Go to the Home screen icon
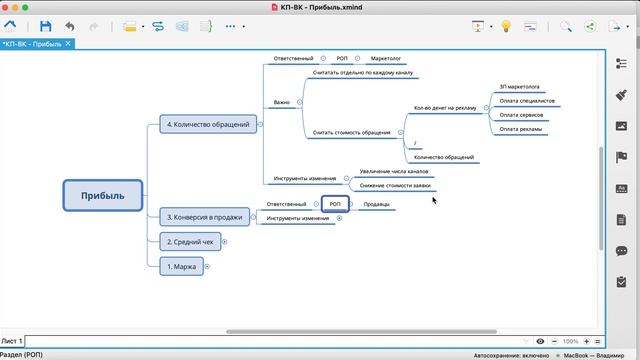The image size is (640, 360). pyautogui.click(x=10, y=26)
